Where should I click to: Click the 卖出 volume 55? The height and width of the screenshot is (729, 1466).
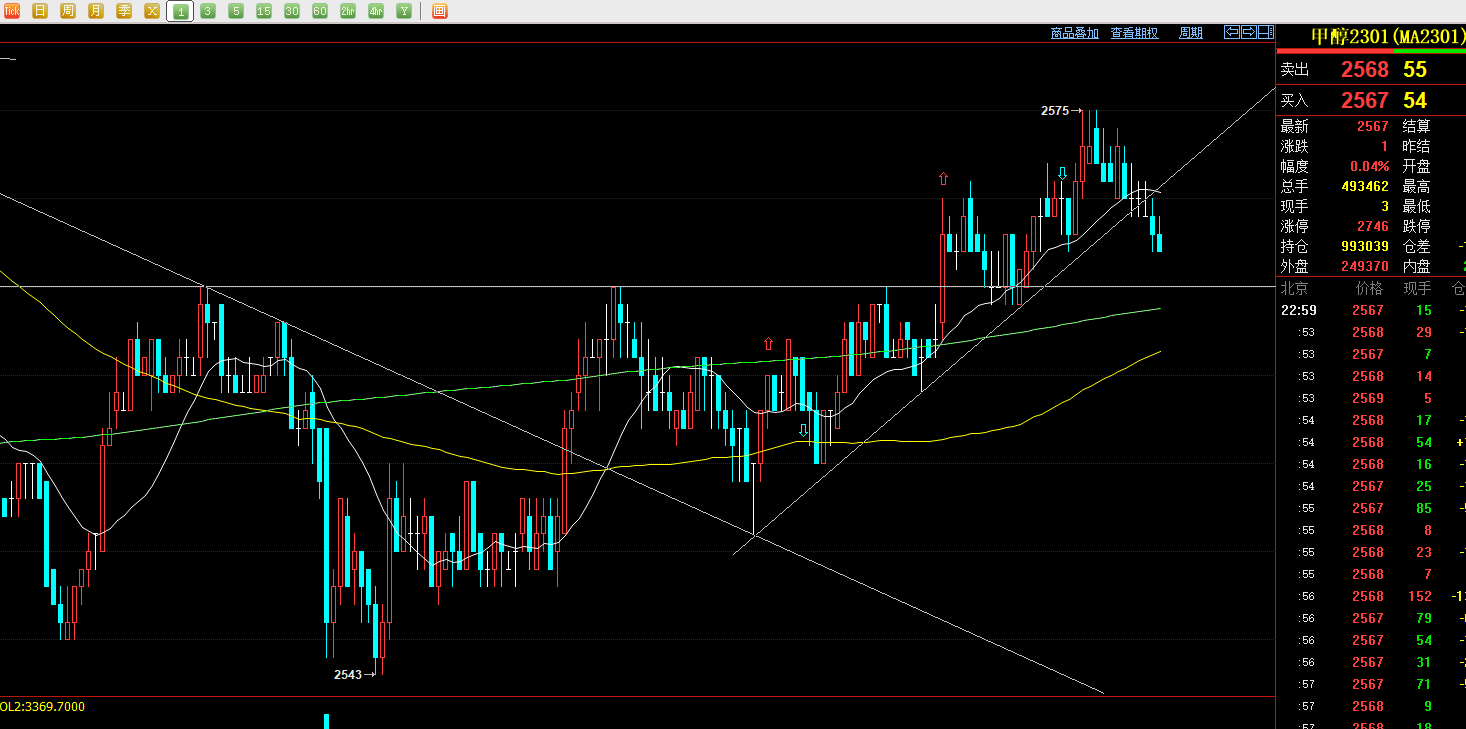click(1415, 69)
